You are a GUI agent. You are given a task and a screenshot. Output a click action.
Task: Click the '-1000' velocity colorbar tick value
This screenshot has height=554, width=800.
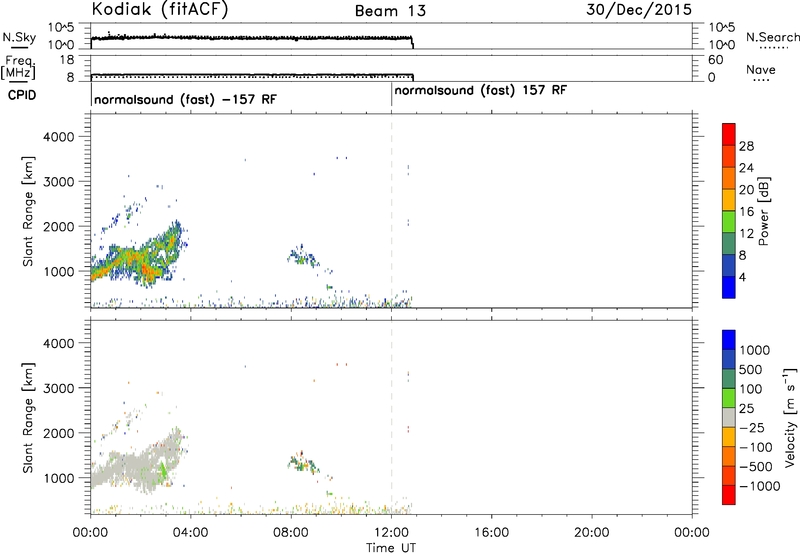coord(759,486)
